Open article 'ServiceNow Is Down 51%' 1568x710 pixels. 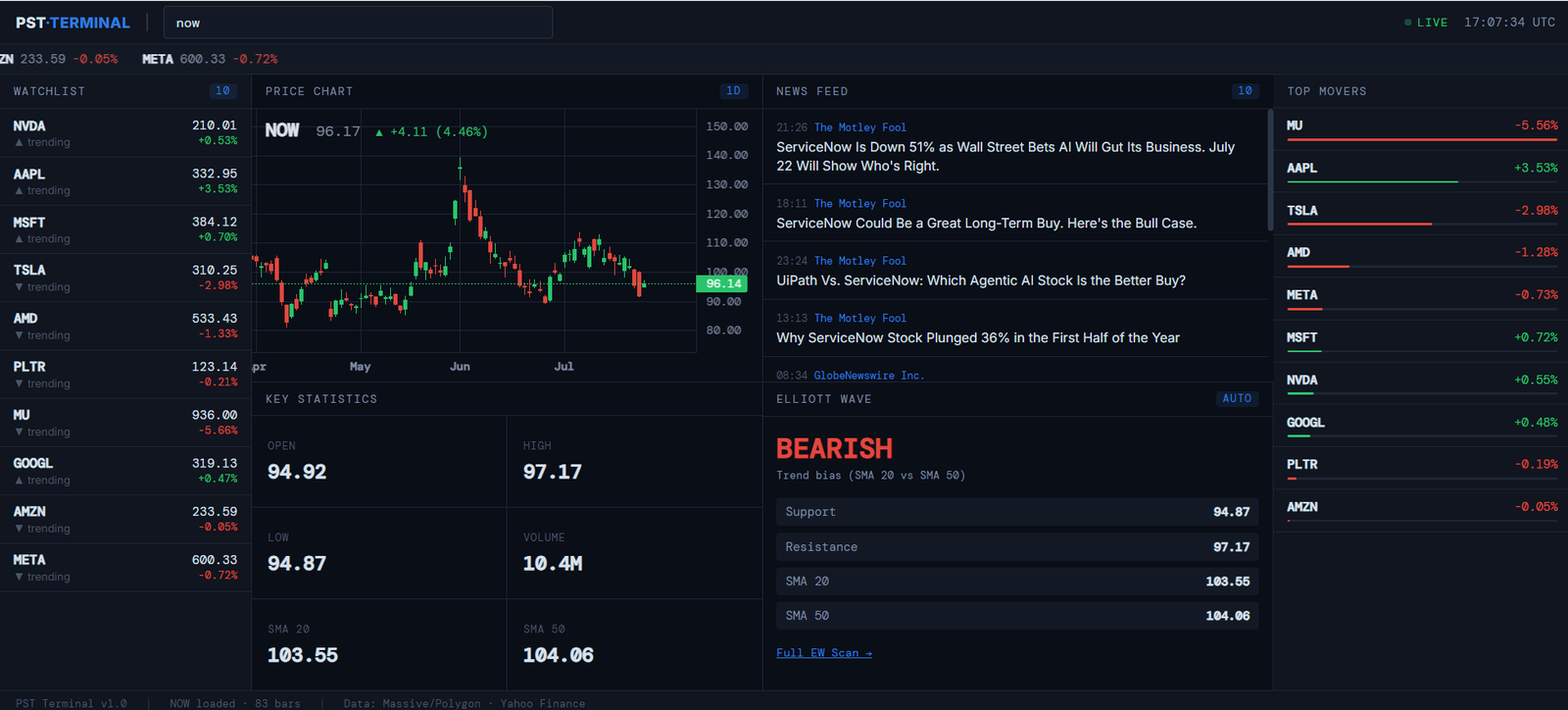(x=1015, y=147)
